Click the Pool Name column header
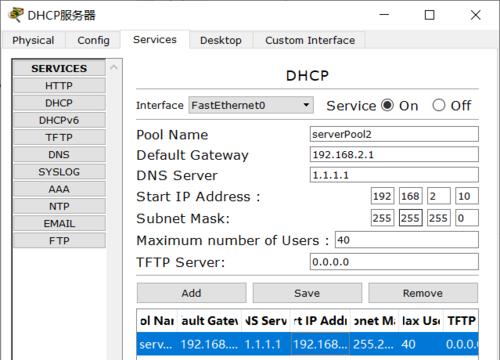Viewport: 500px width, 360px height. coord(157,321)
